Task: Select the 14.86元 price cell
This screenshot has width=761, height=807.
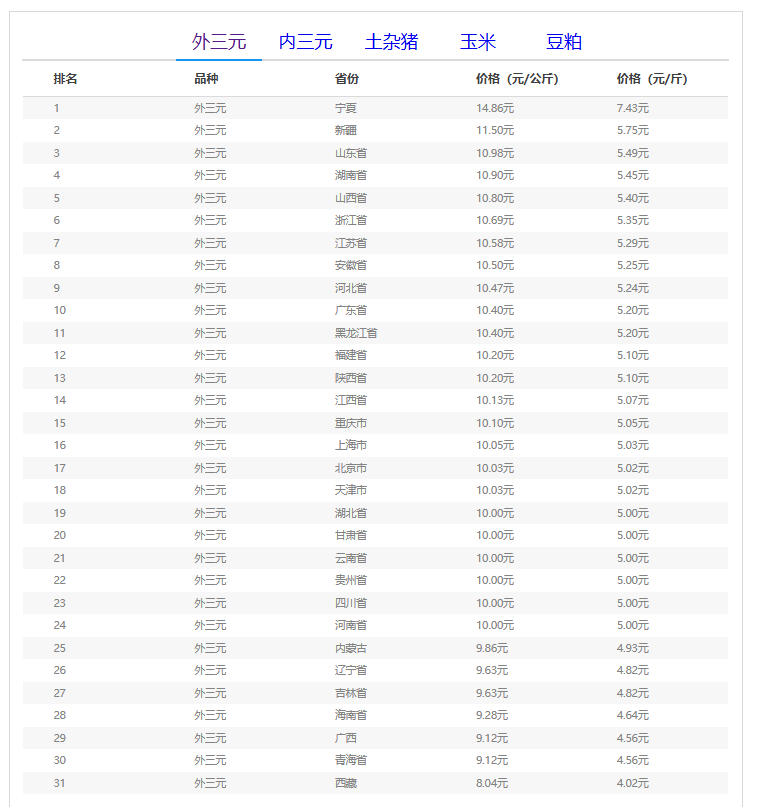Action: click(x=495, y=108)
